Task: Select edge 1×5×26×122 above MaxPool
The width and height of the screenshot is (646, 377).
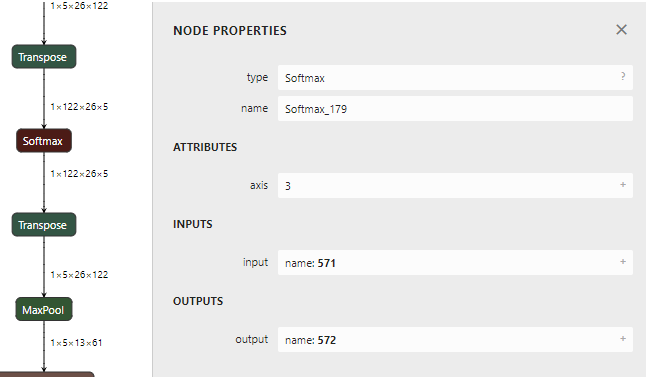Action: pos(79,275)
